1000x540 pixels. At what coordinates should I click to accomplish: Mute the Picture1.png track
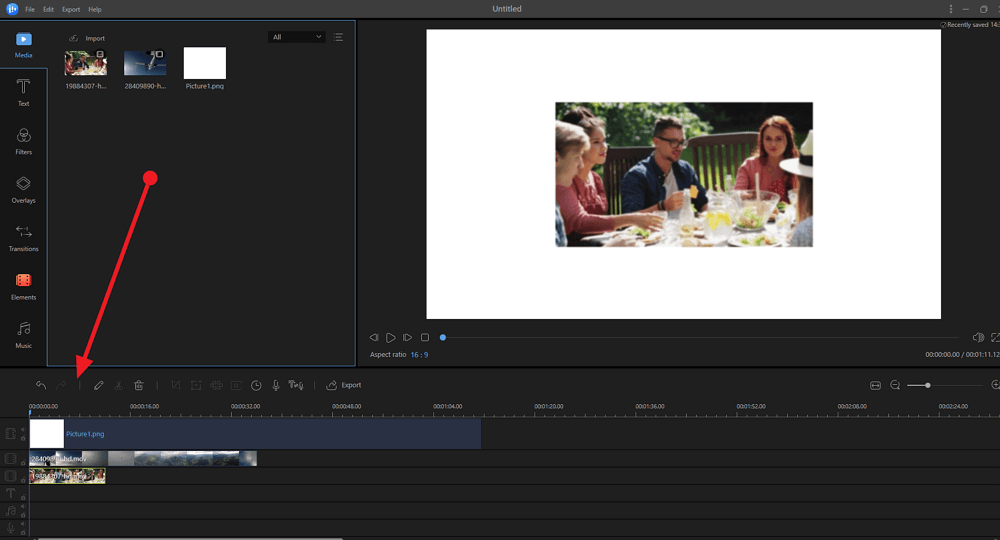point(23,429)
